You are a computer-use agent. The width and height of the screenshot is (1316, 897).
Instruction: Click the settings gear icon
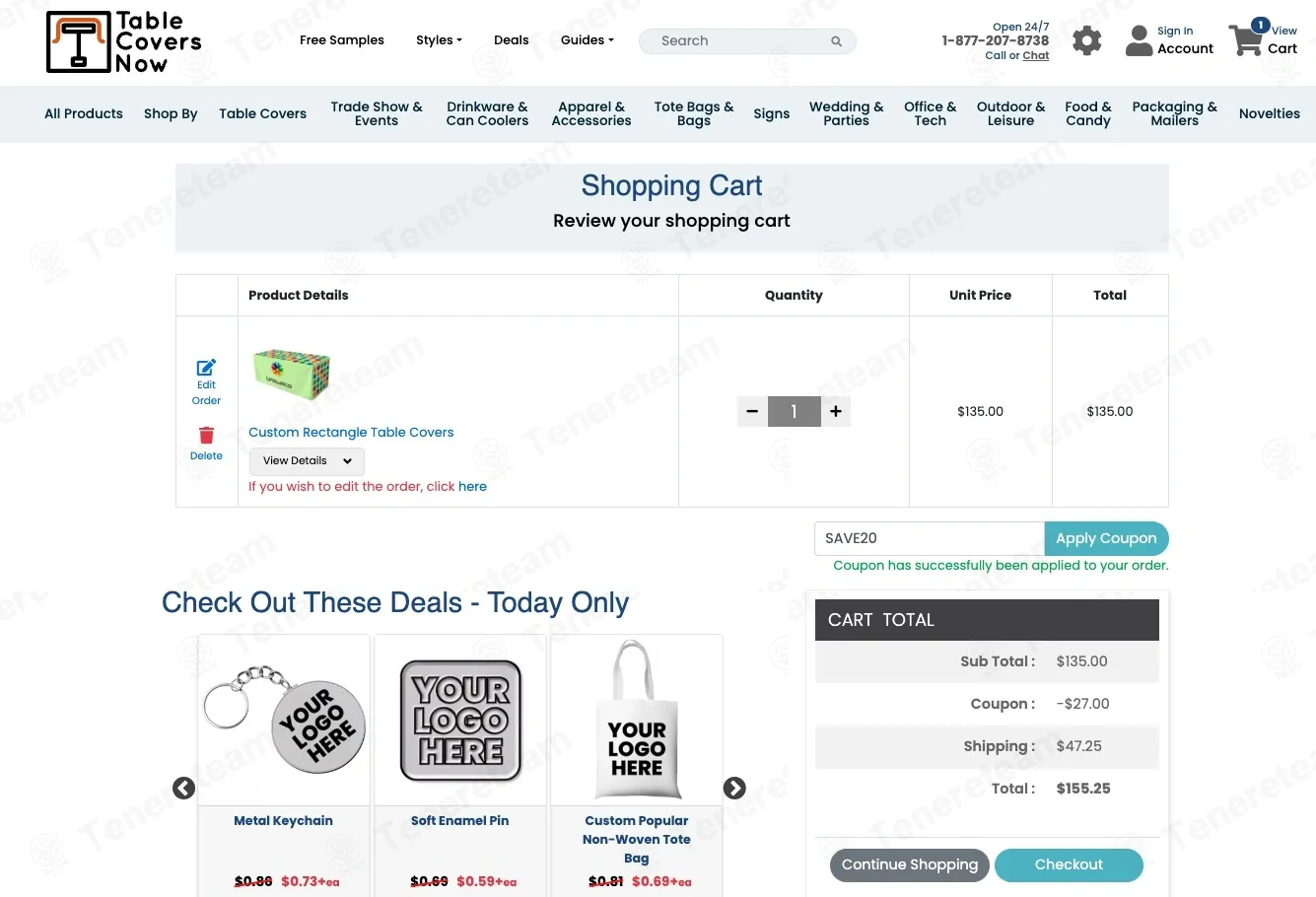point(1086,40)
